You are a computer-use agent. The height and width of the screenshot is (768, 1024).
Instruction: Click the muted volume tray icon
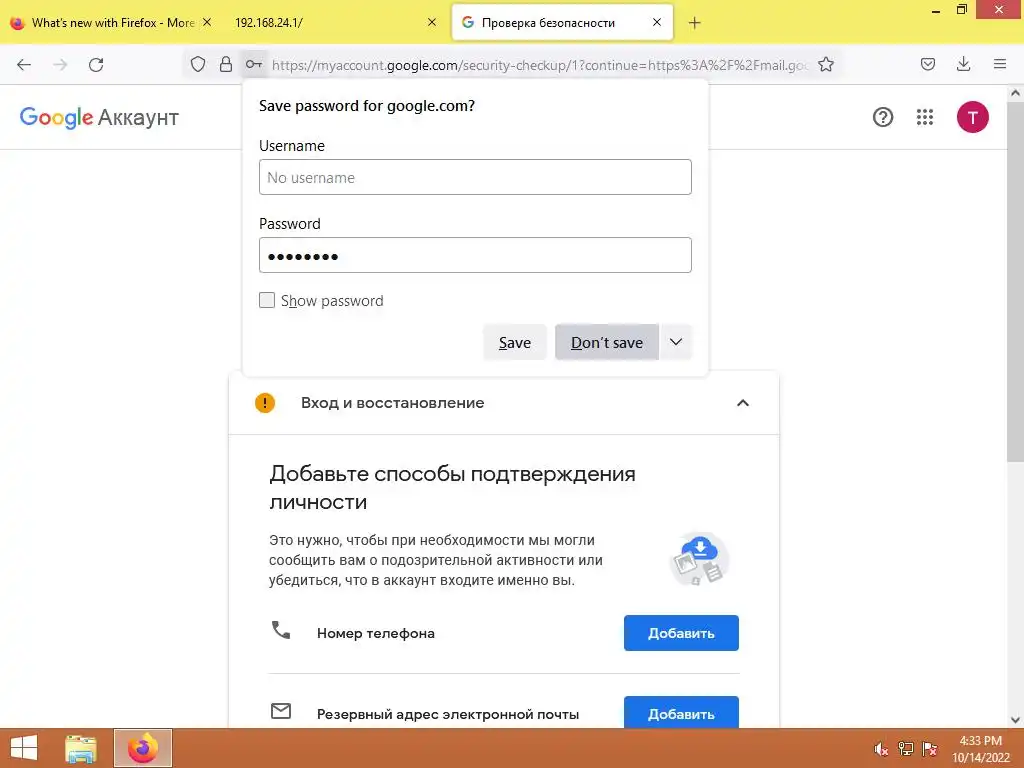[x=881, y=749]
